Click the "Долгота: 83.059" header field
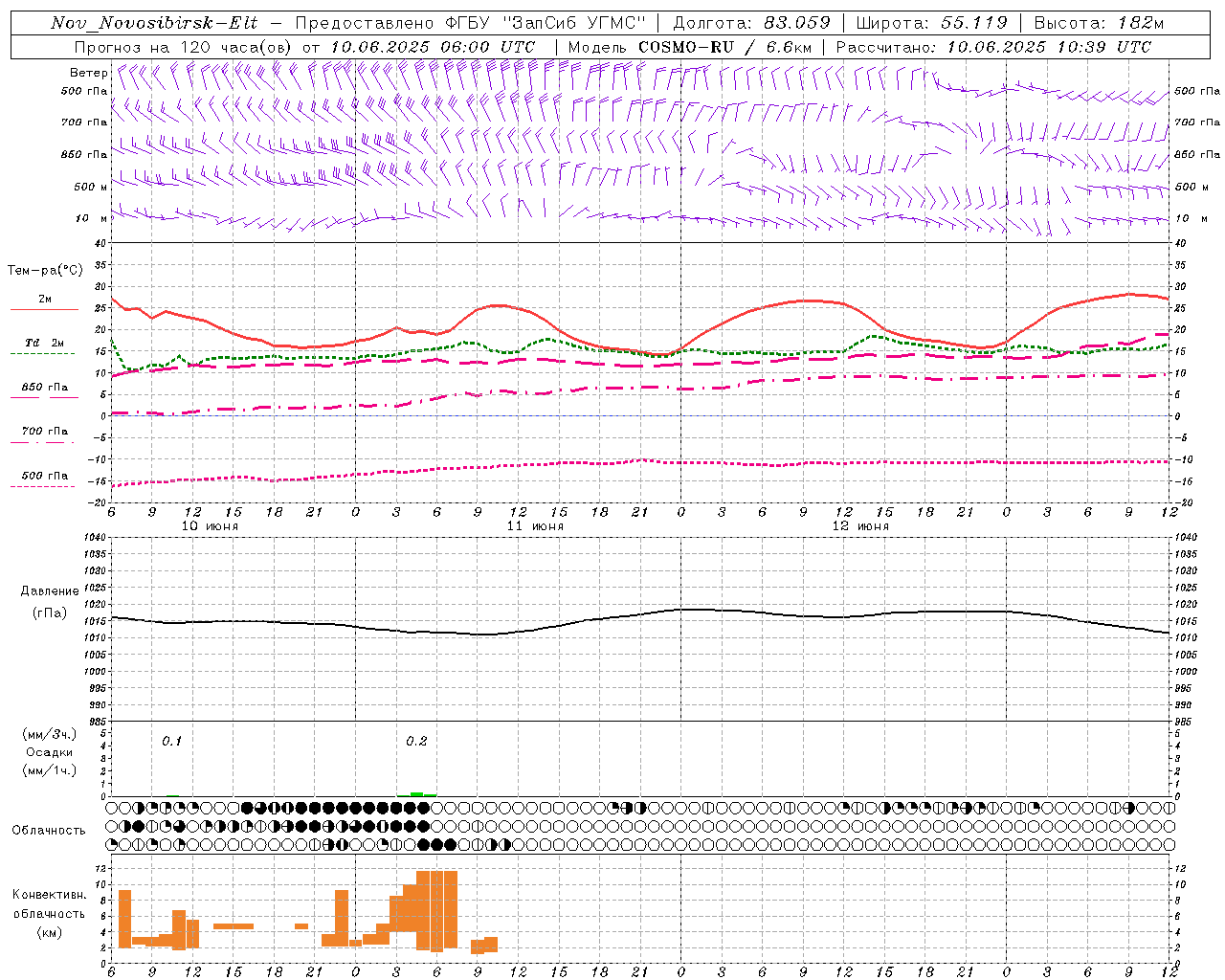This screenshot has width=1225, height=980. (752, 23)
